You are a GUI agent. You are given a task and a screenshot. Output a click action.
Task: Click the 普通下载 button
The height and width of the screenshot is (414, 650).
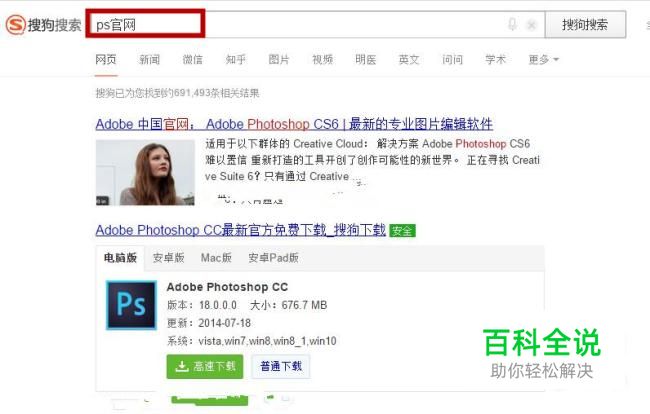point(281,366)
